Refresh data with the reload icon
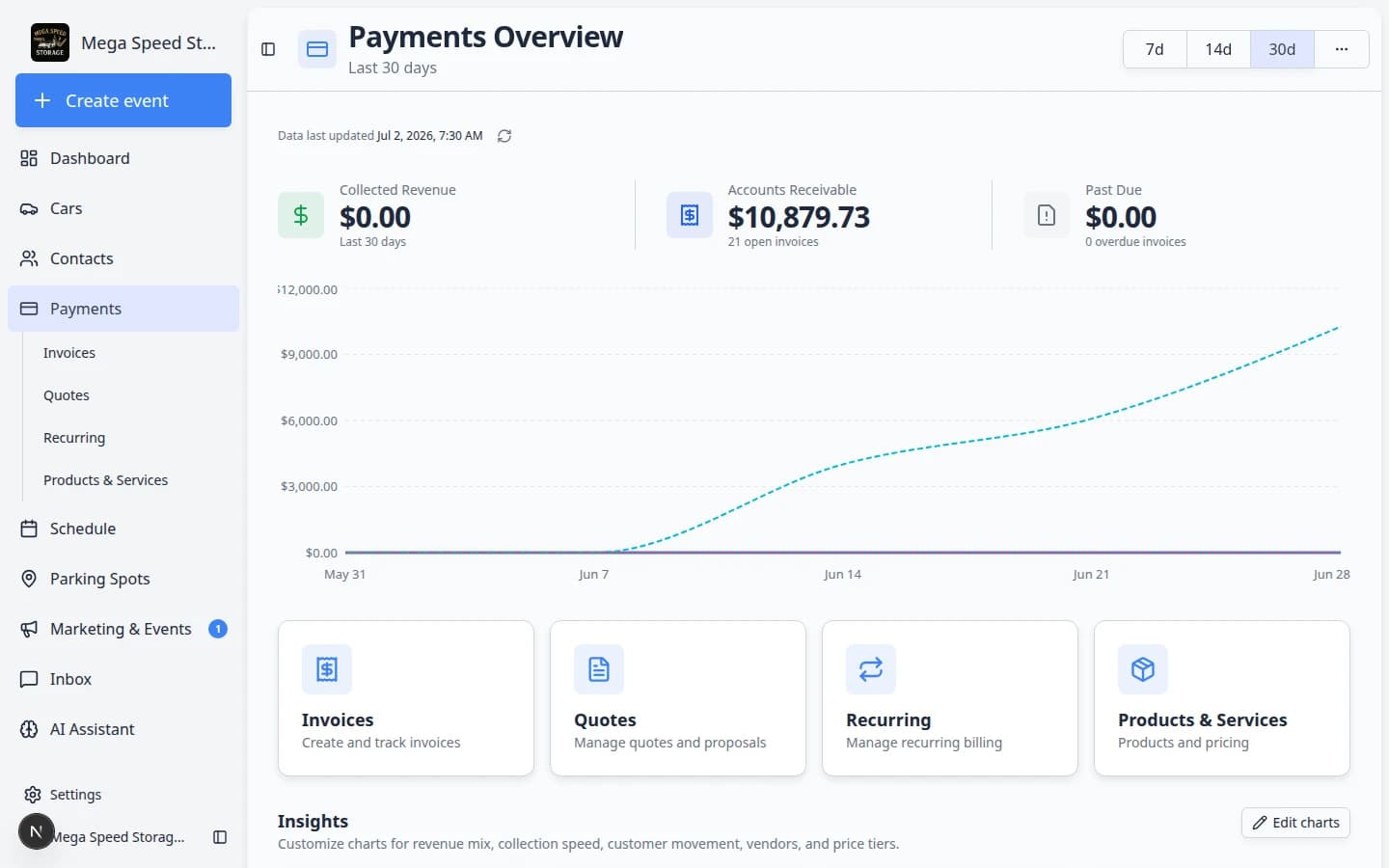The height and width of the screenshot is (868, 1389). (x=504, y=136)
